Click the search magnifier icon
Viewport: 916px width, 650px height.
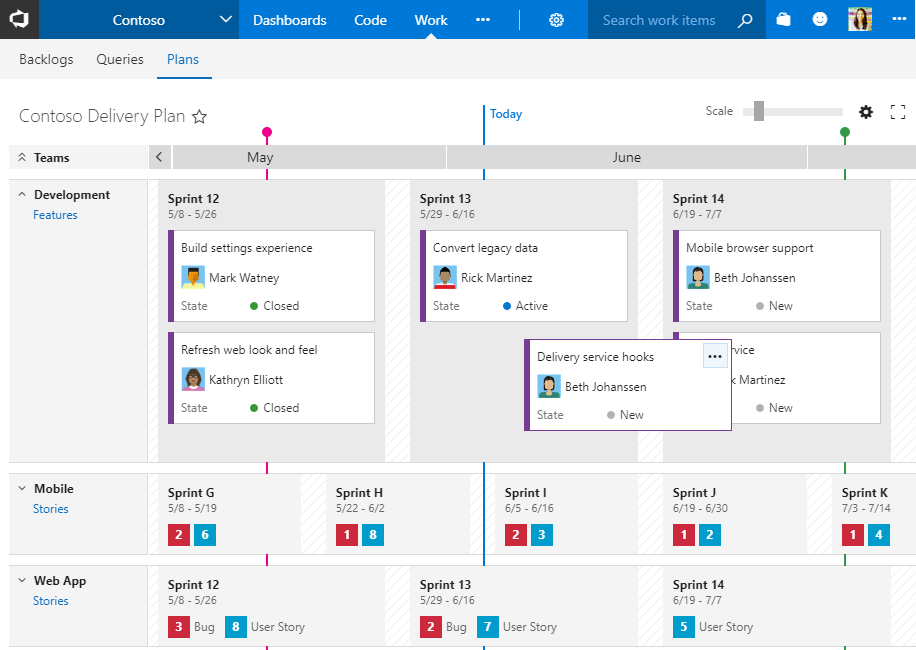point(745,20)
